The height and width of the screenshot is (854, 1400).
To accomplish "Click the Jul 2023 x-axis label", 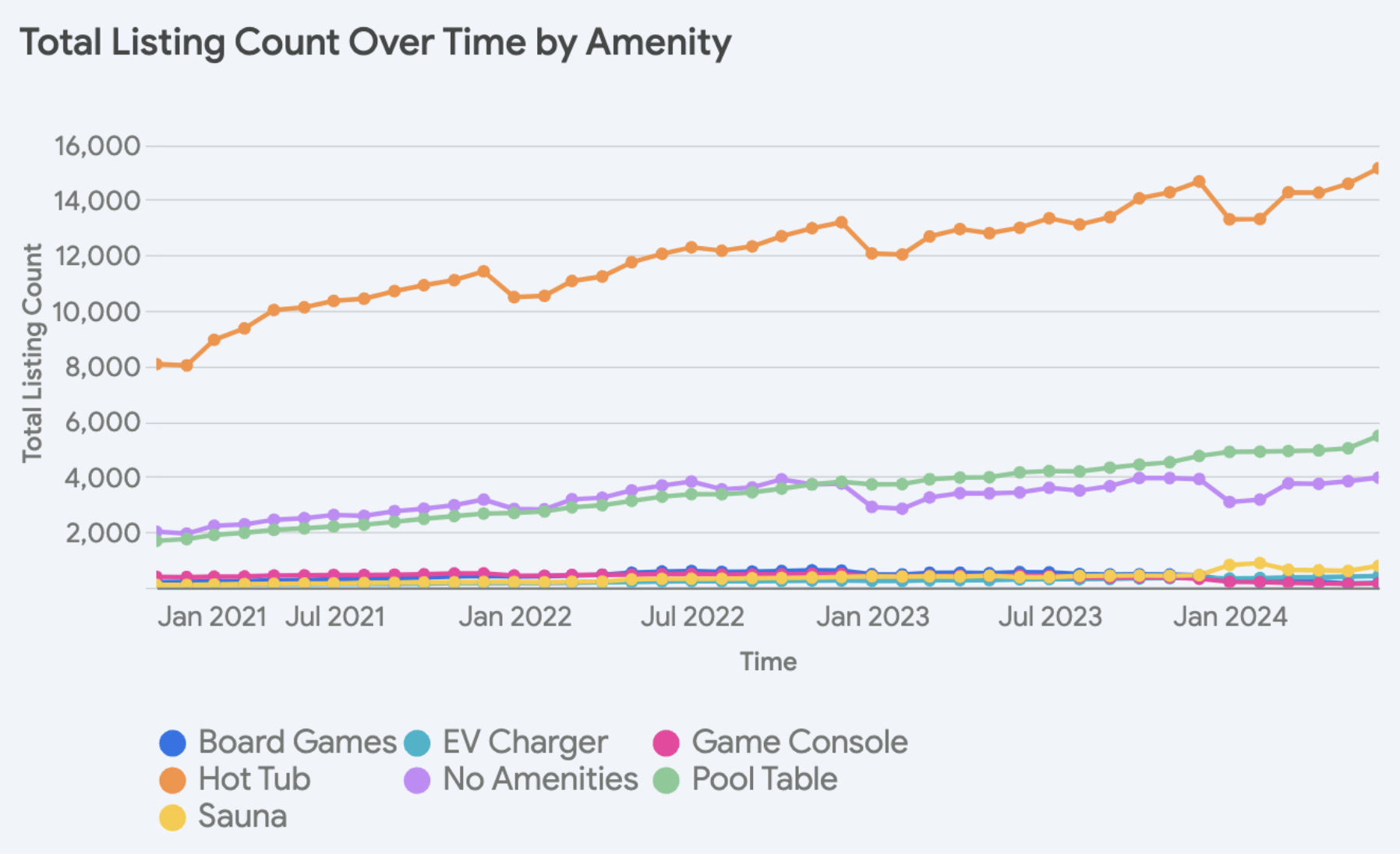I will point(1050,617).
